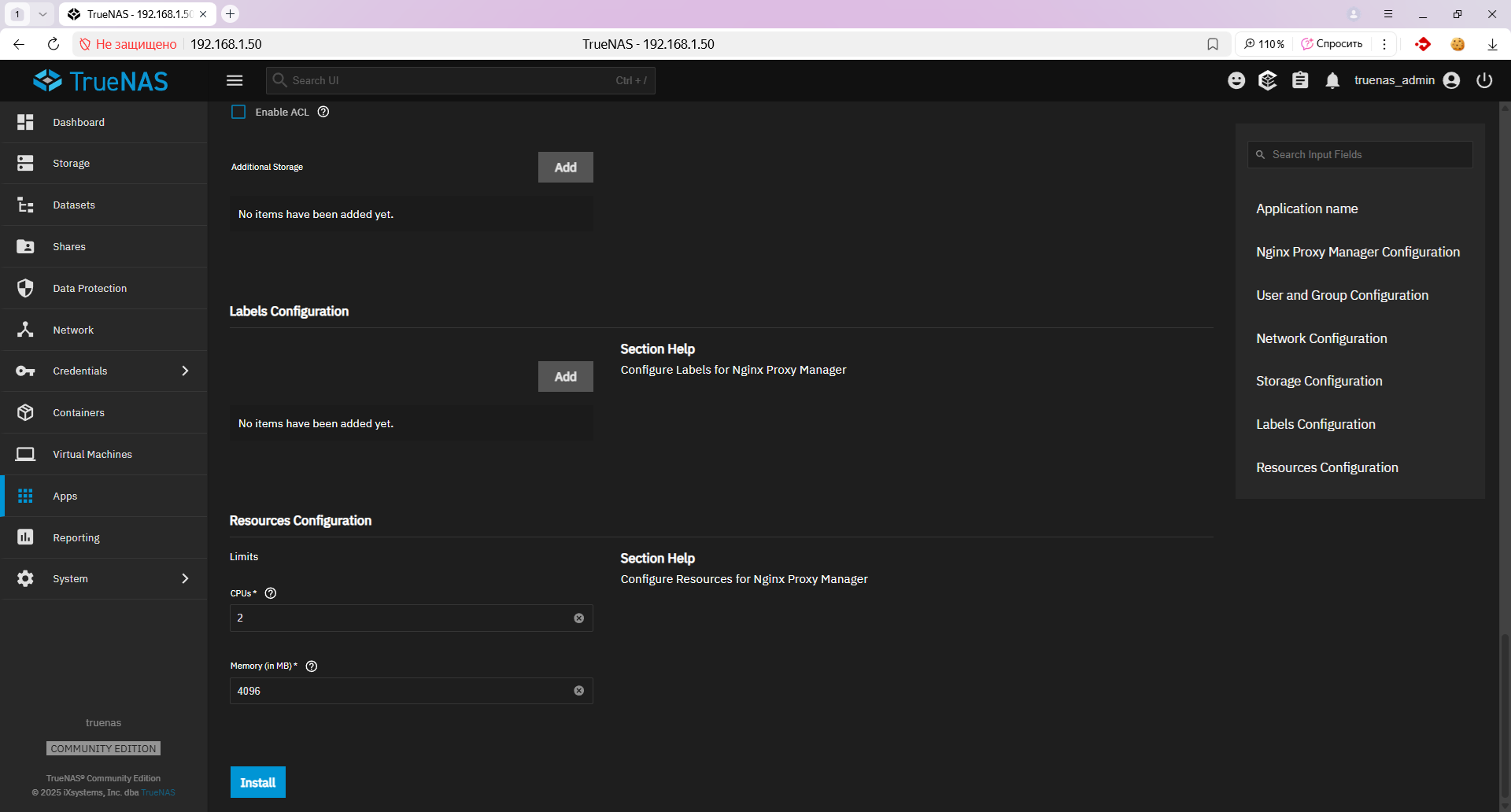1511x812 pixels.
Task: Click Add button for Additional Storage
Action: tap(565, 168)
